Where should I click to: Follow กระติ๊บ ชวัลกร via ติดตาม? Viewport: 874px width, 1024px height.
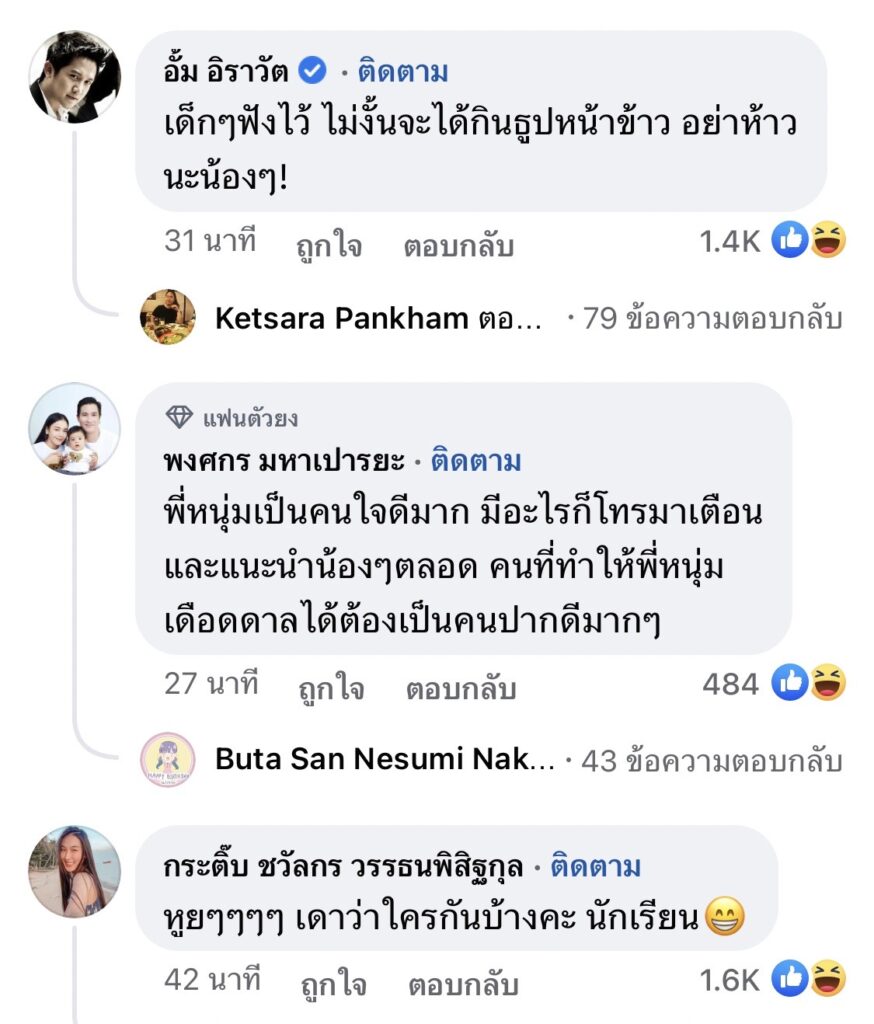[x=596, y=867]
